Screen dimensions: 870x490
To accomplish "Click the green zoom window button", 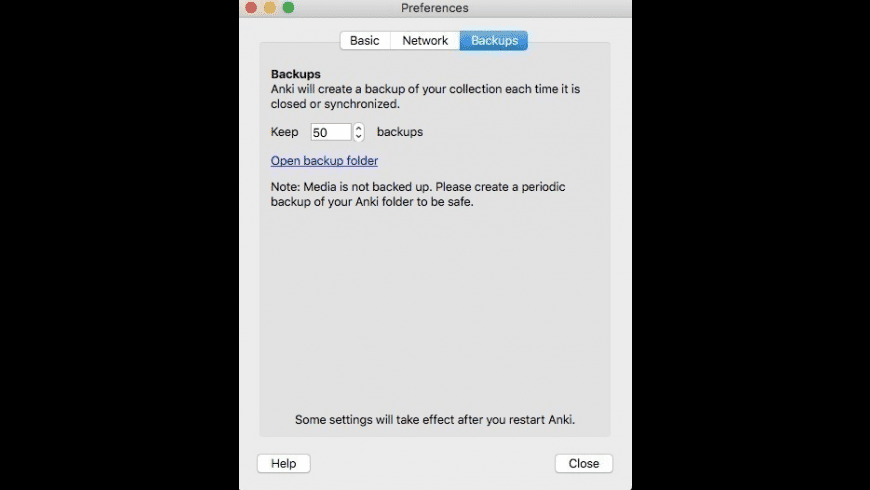I will point(289,7).
